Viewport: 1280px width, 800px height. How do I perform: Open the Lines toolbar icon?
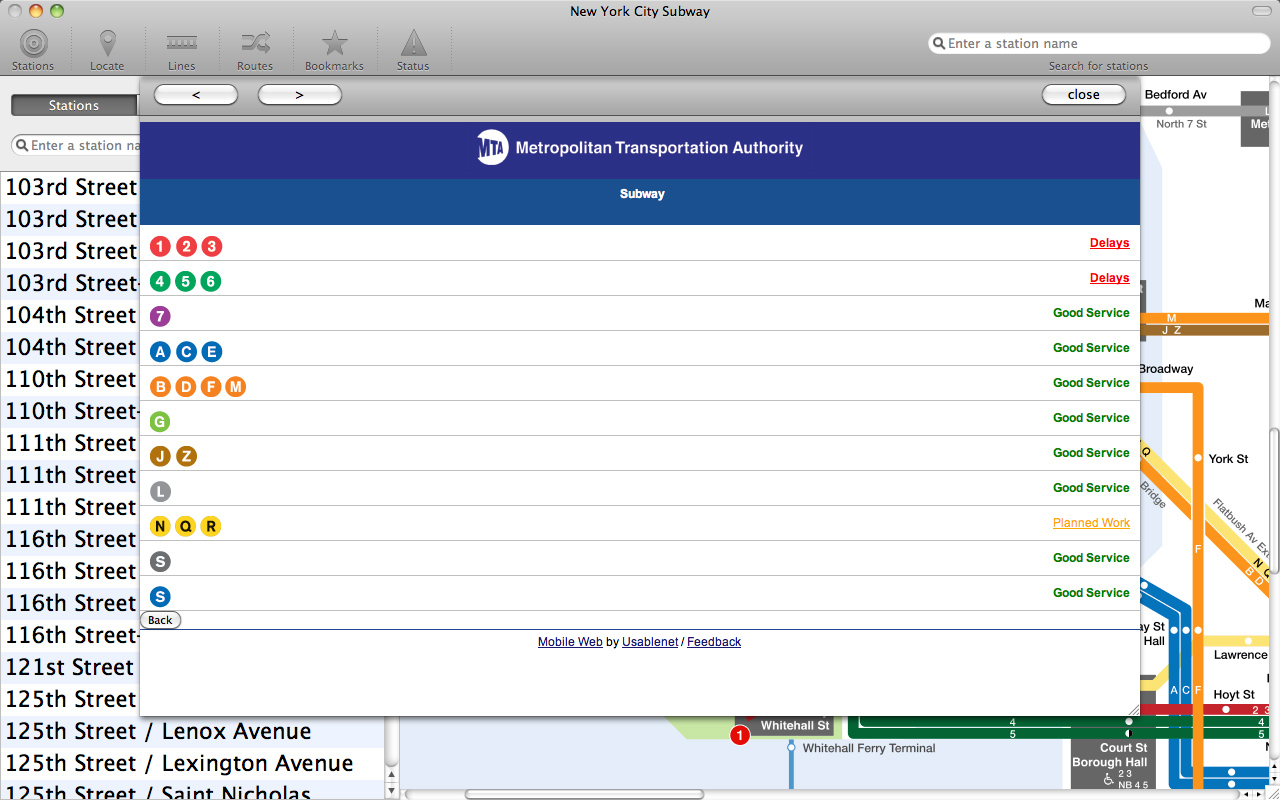pyautogui.click(x=182, y=43)
